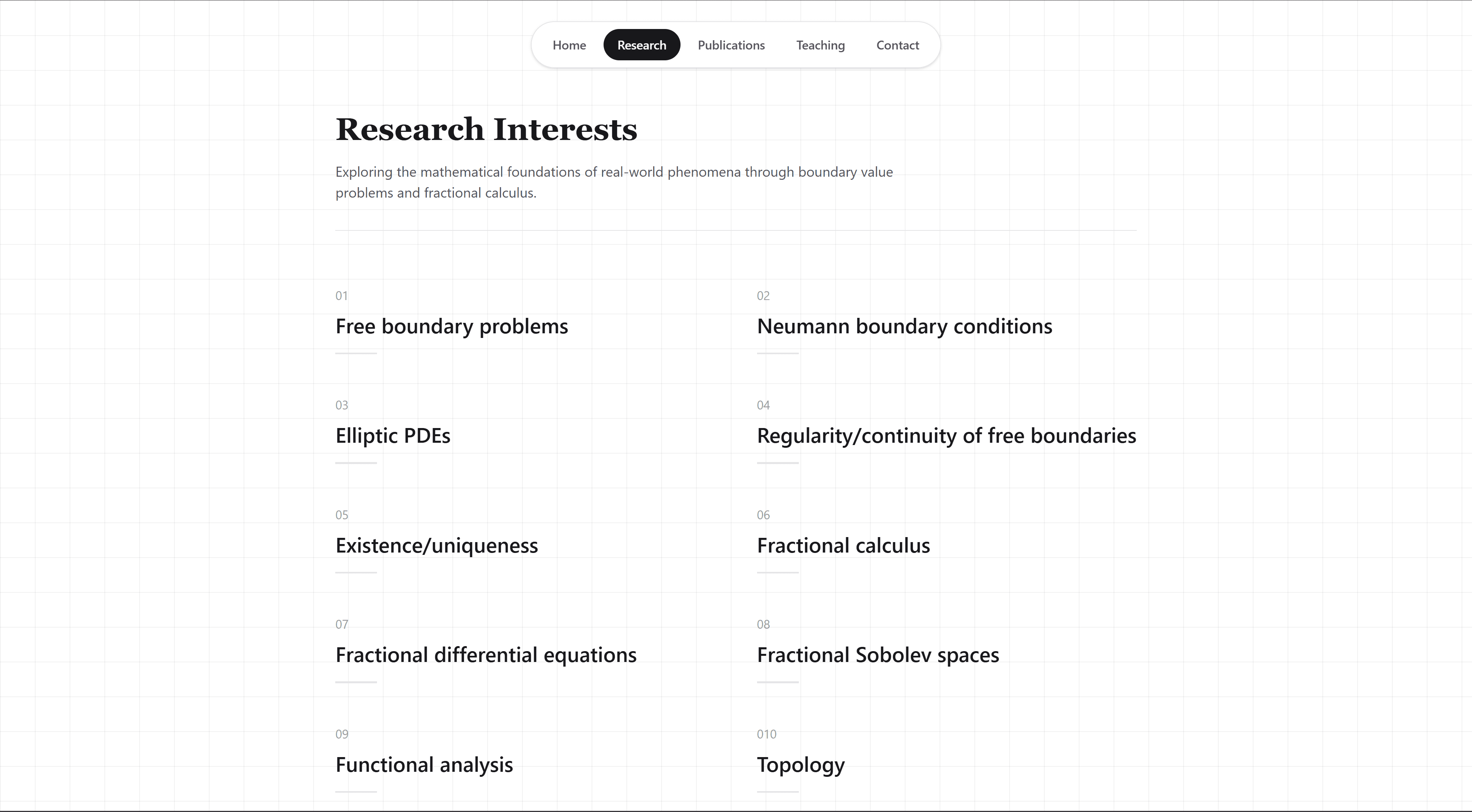This screenshot has width=1472, height=812.
Task: Switch to the Home navigation tab
Action: click(568, 45)
